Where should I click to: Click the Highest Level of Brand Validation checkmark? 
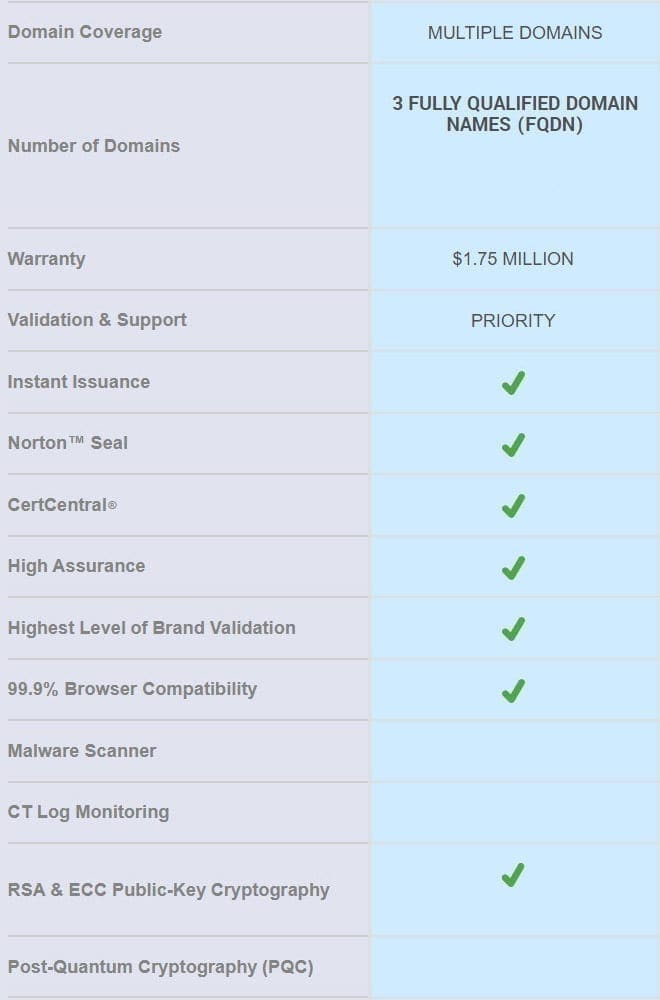(x=513, y=629)
